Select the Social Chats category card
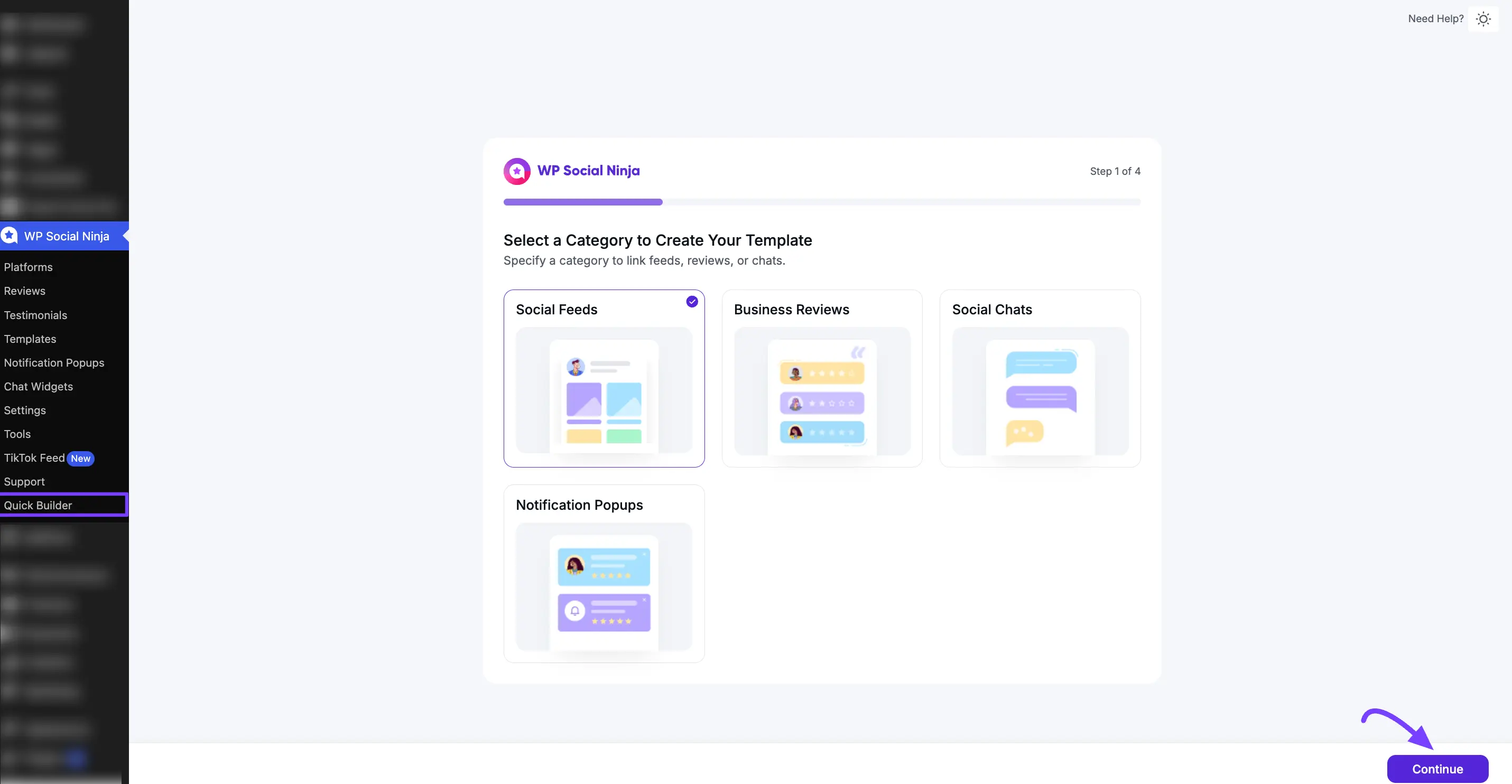The image size is (1512, 784). 1040,378
